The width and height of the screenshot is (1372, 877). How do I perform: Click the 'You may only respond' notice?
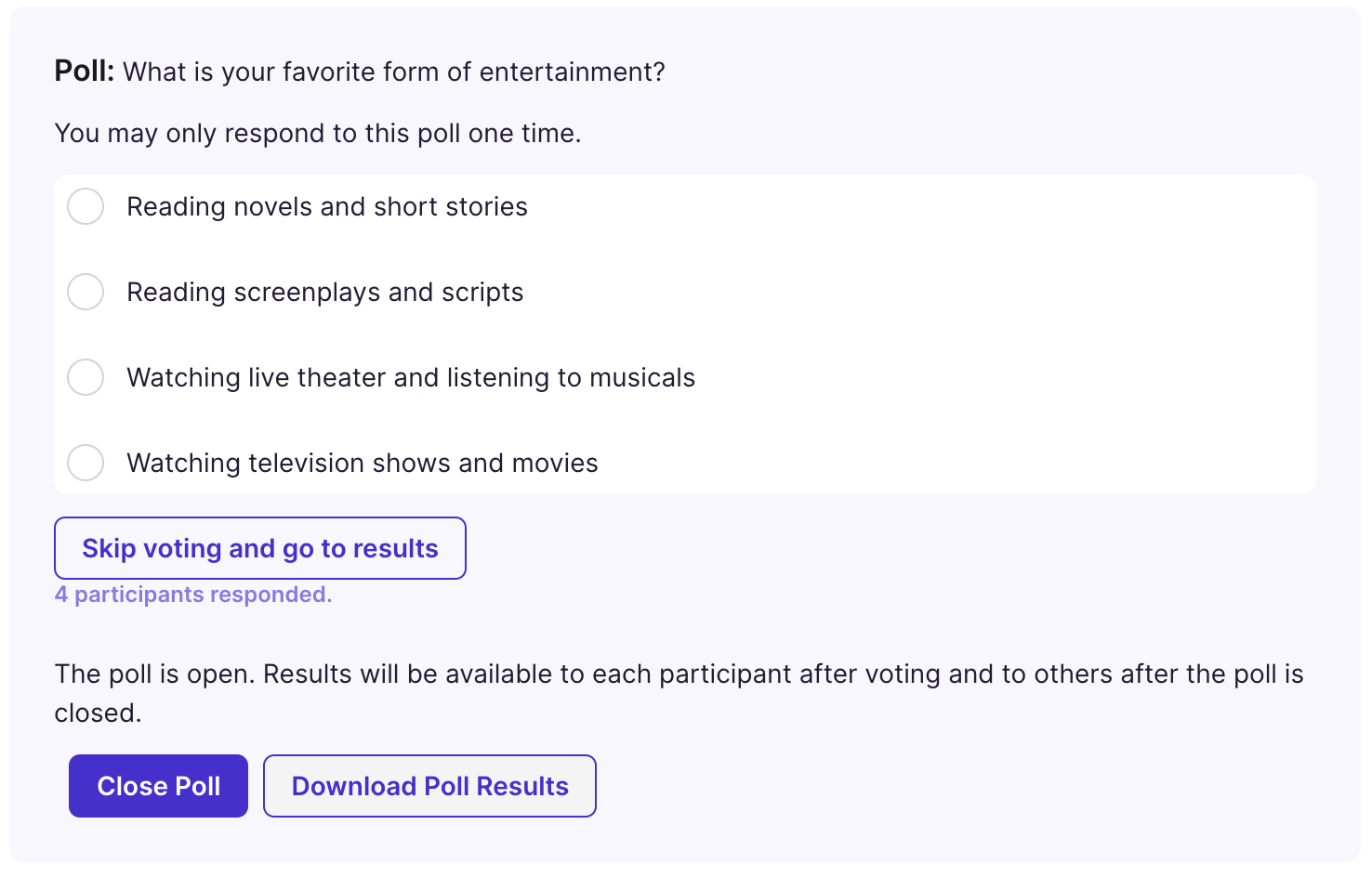point(318,133)
